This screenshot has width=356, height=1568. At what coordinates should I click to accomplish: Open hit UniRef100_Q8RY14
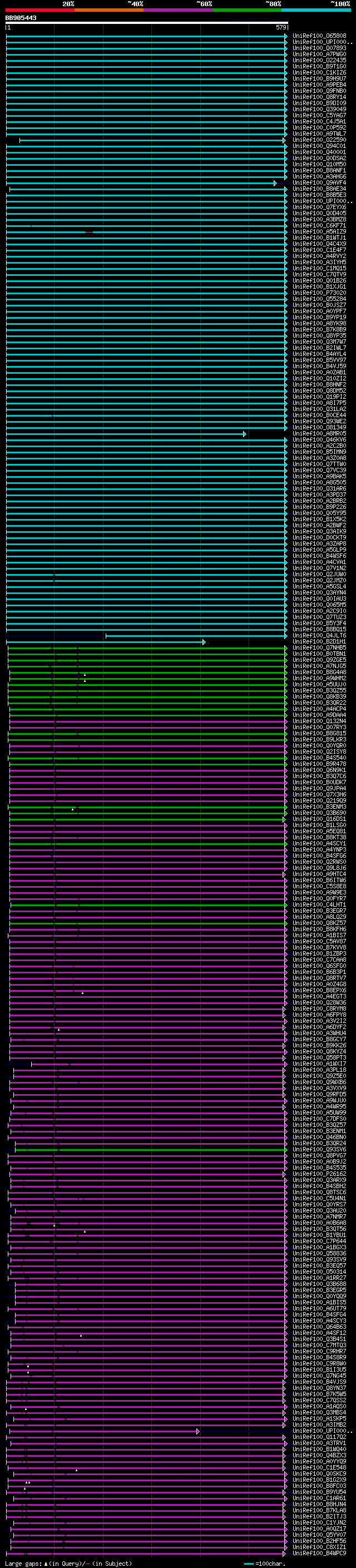click(x=319, y=97)
